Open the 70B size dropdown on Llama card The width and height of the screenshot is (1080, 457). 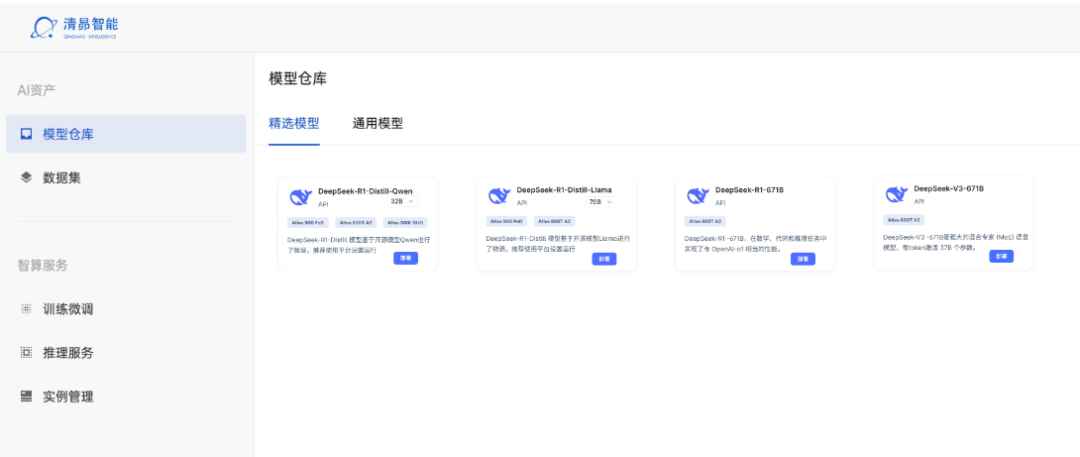click(601, 202)
